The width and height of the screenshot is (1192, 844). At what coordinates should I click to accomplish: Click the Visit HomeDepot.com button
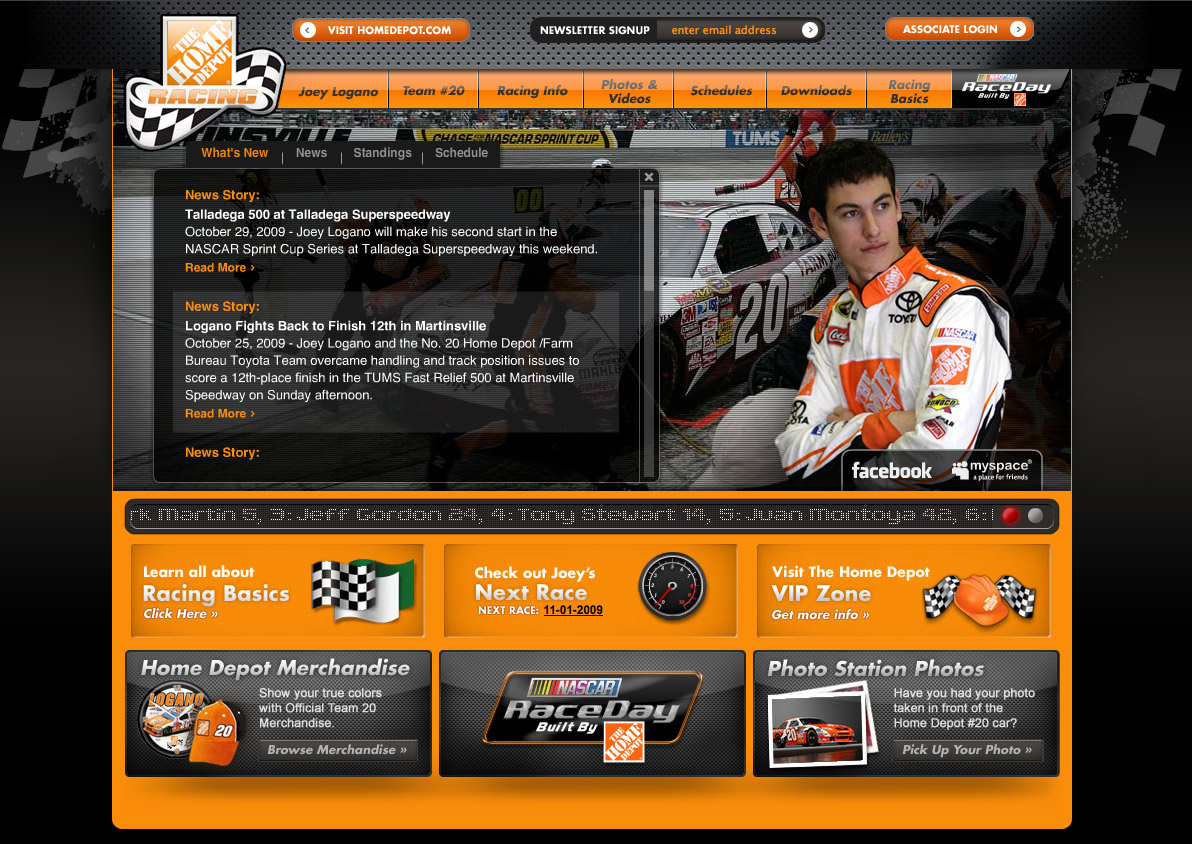[x=380, y=30]
